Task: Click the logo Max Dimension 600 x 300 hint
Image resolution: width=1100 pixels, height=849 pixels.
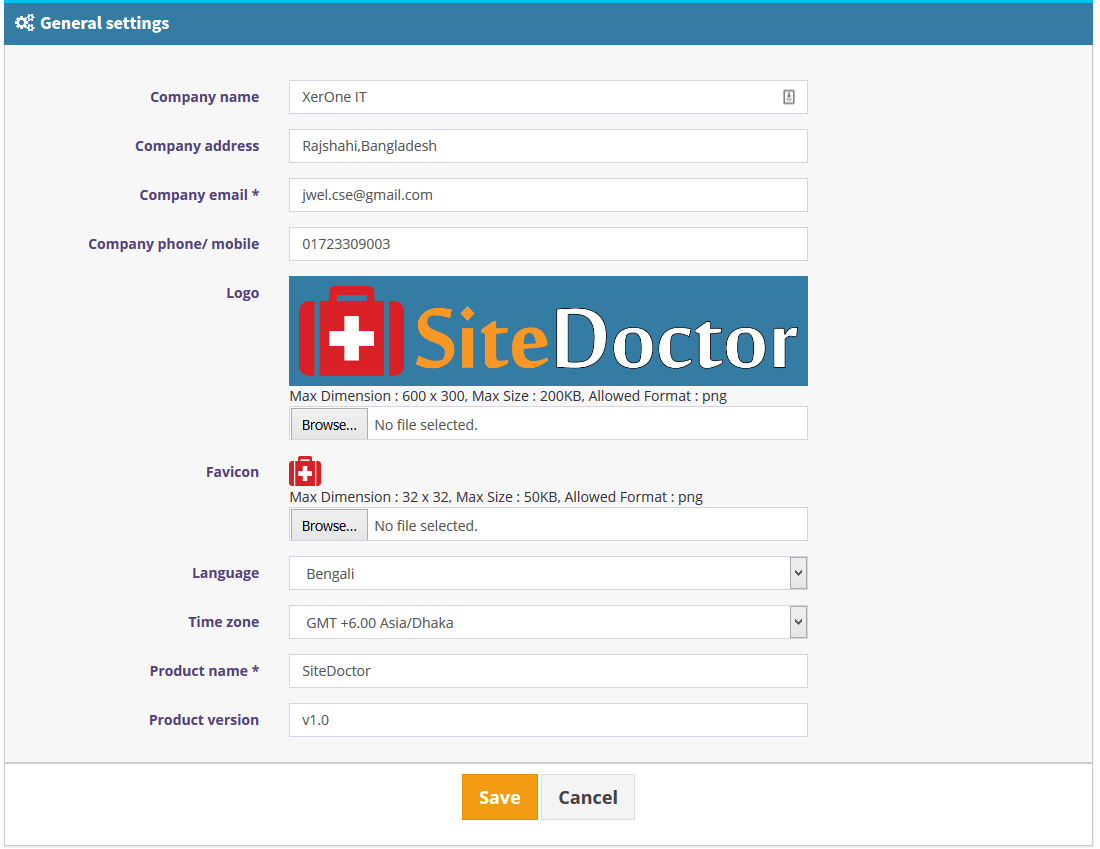Action: pos(508,396)
